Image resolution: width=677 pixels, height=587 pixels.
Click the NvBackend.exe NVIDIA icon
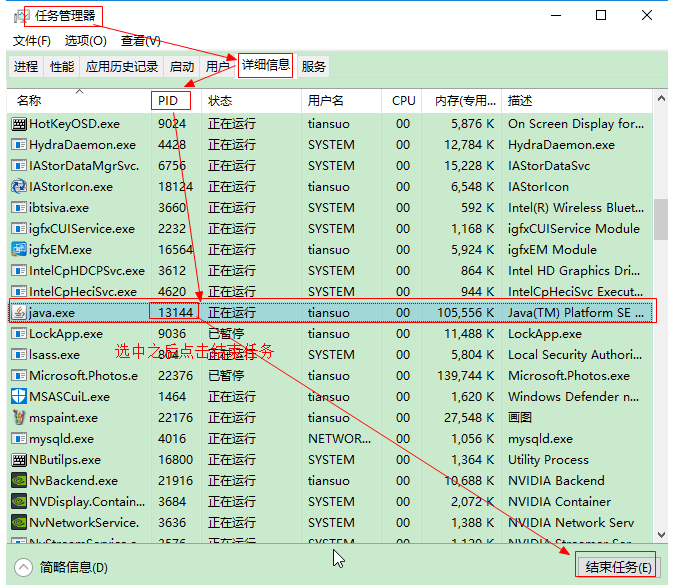click(19, 481)
